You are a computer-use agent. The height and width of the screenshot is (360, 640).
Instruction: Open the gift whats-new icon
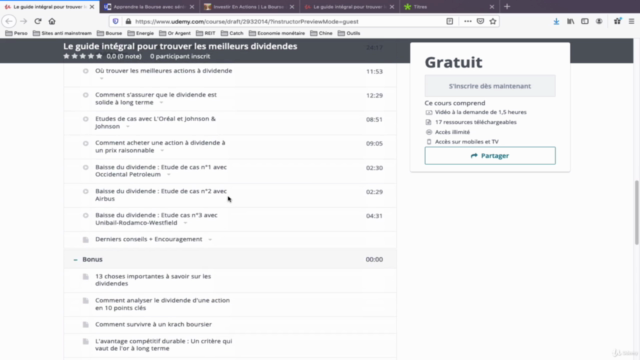pos(618,21)
